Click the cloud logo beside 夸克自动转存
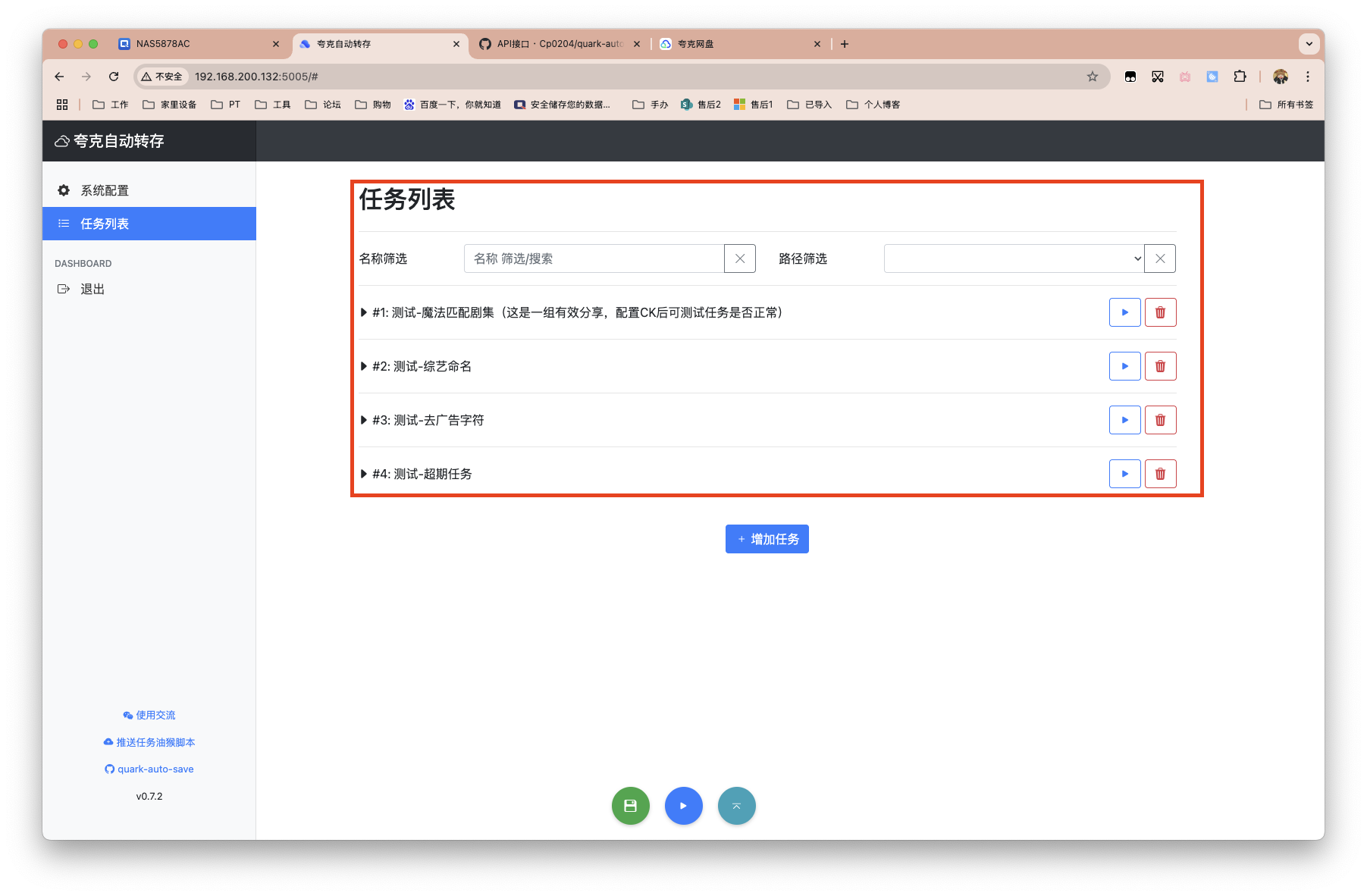The width and height of the screenshot is (1367, 896). point(61,140)
